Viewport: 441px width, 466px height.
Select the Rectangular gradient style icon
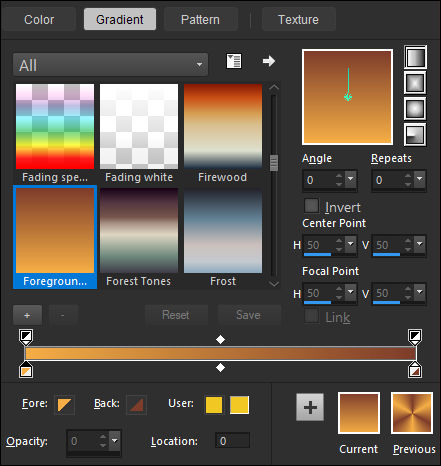tap(415, 83)
